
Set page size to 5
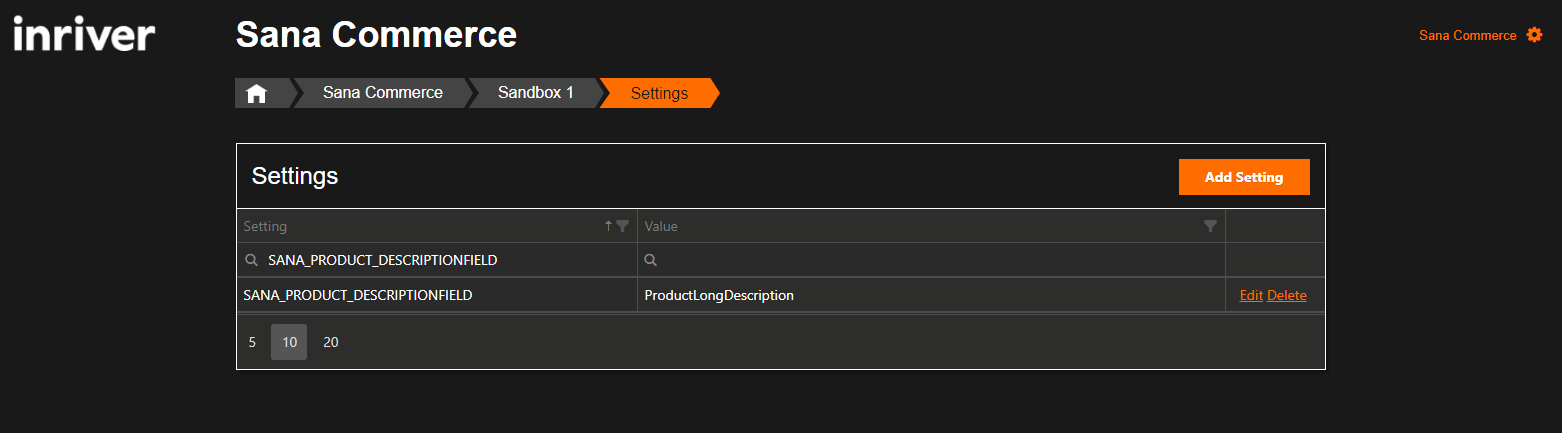pos(252,342)
